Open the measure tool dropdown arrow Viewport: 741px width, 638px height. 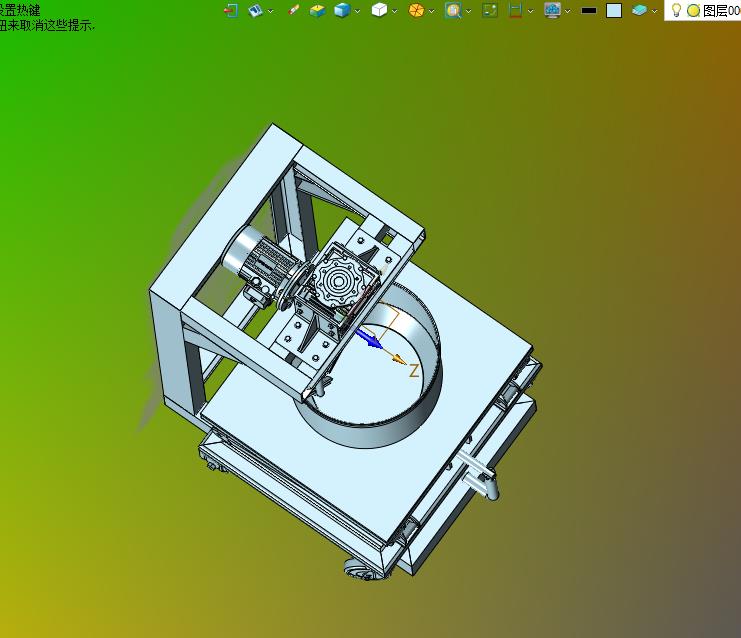point(530,11)
